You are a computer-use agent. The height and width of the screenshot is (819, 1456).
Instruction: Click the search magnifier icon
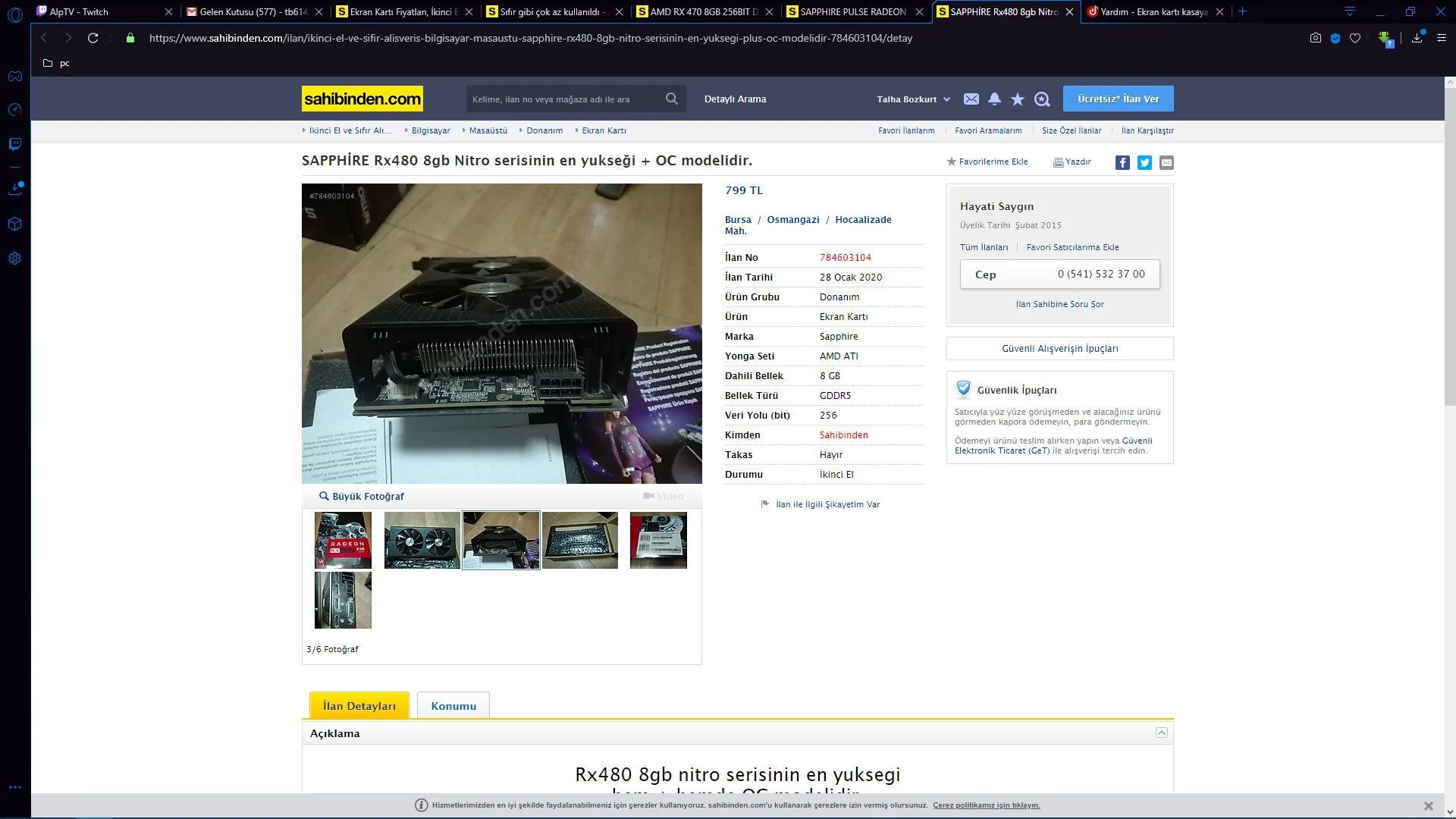(671, 99)
